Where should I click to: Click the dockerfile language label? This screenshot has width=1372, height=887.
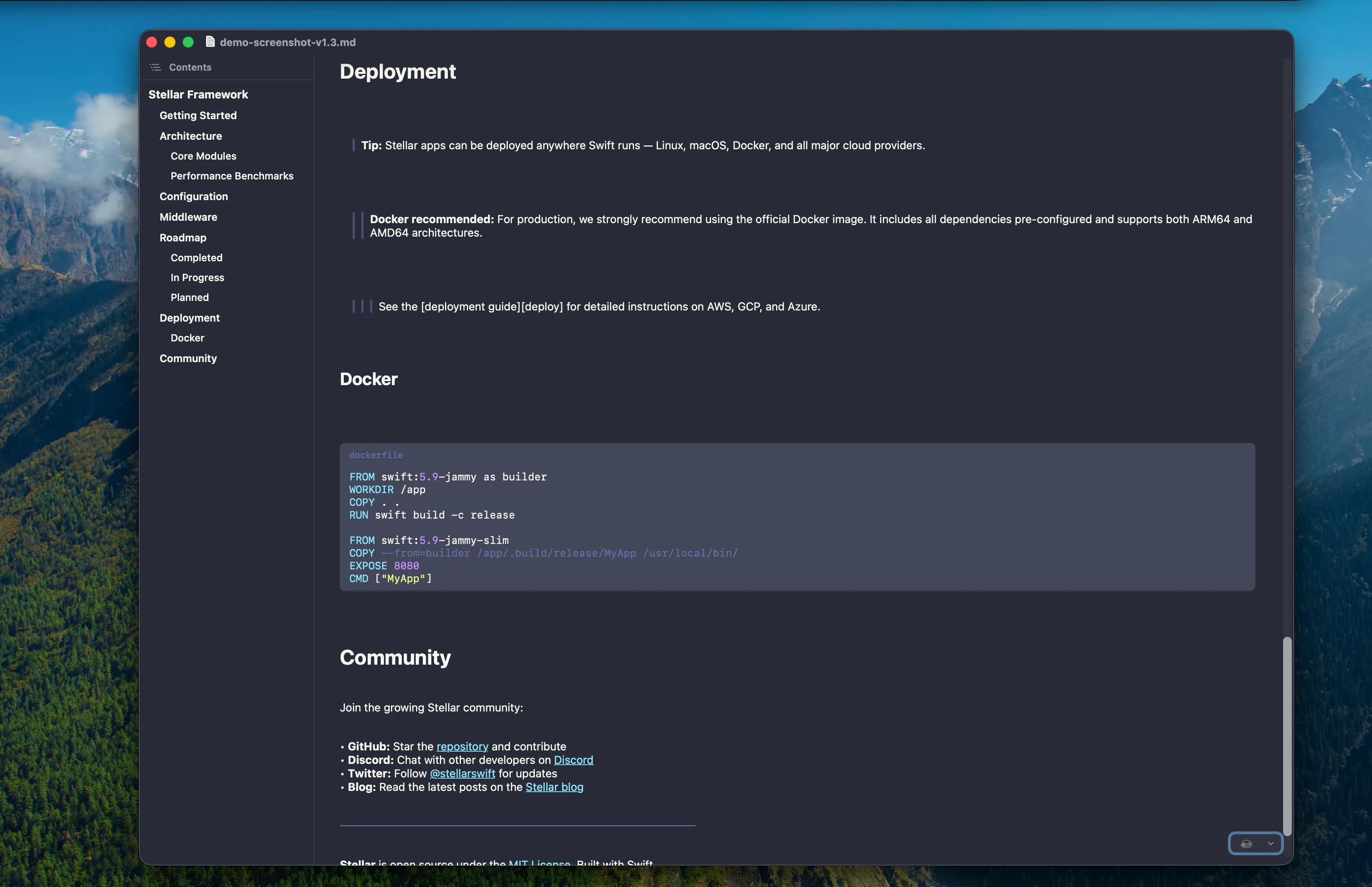pos(376,455)
